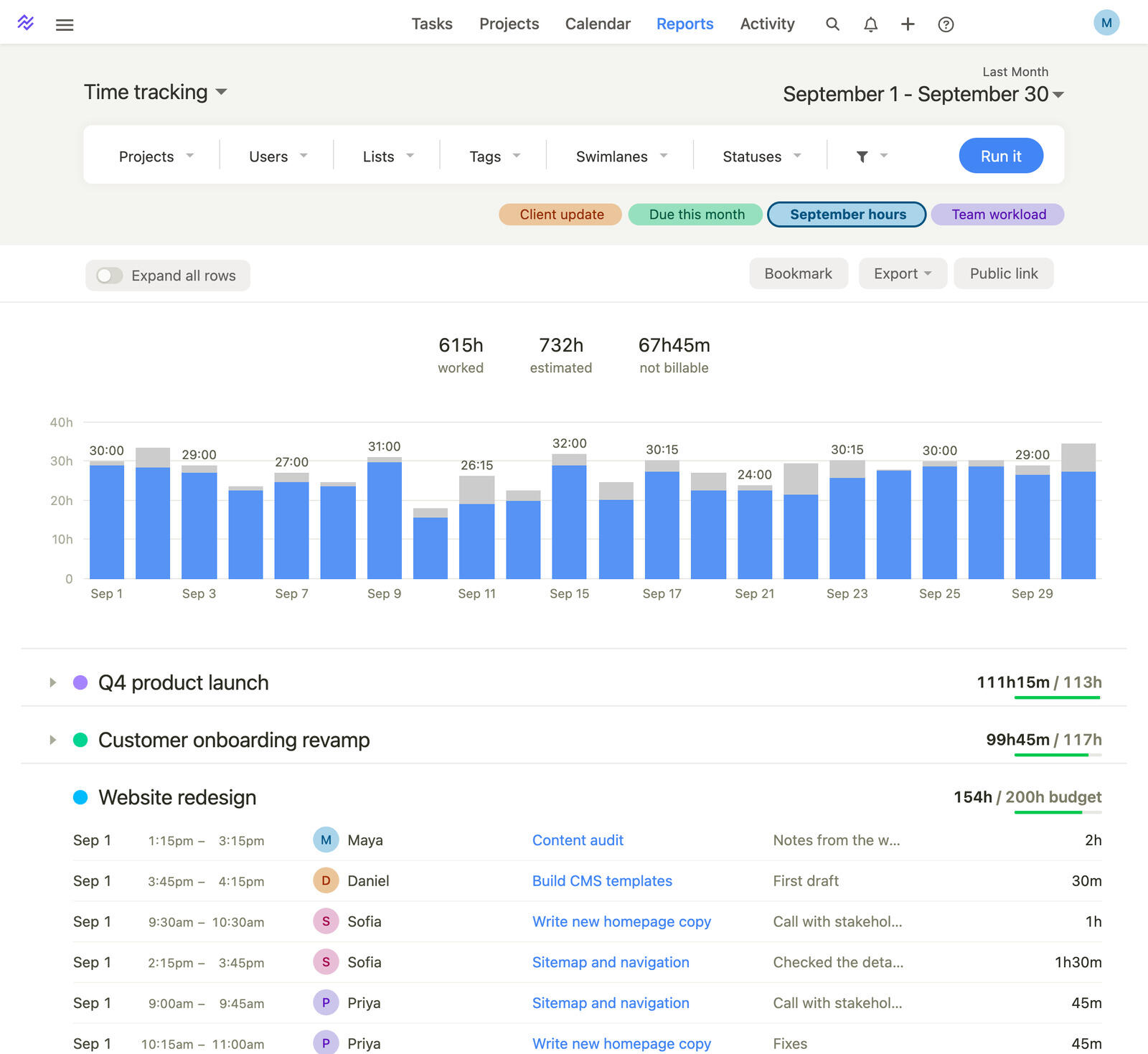Click the app logo icon
The width and height of the screenshot is (1148, 1054).
[x=26, y=23]
